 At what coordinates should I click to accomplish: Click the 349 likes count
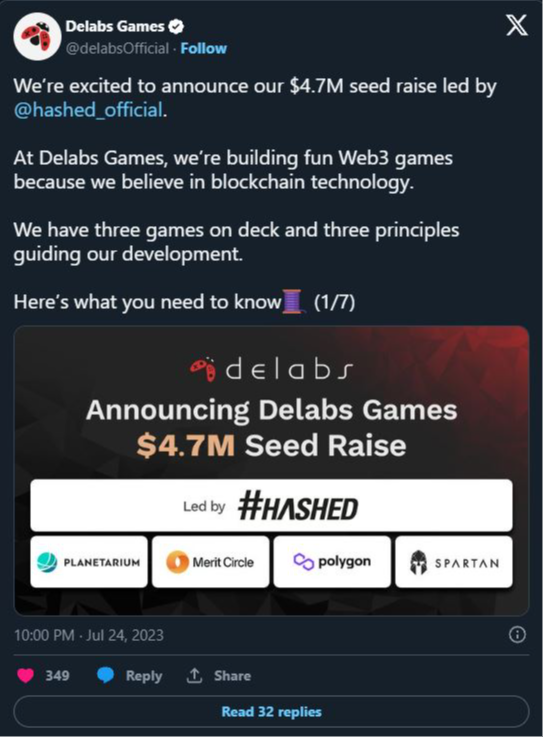tap(57, 675)
